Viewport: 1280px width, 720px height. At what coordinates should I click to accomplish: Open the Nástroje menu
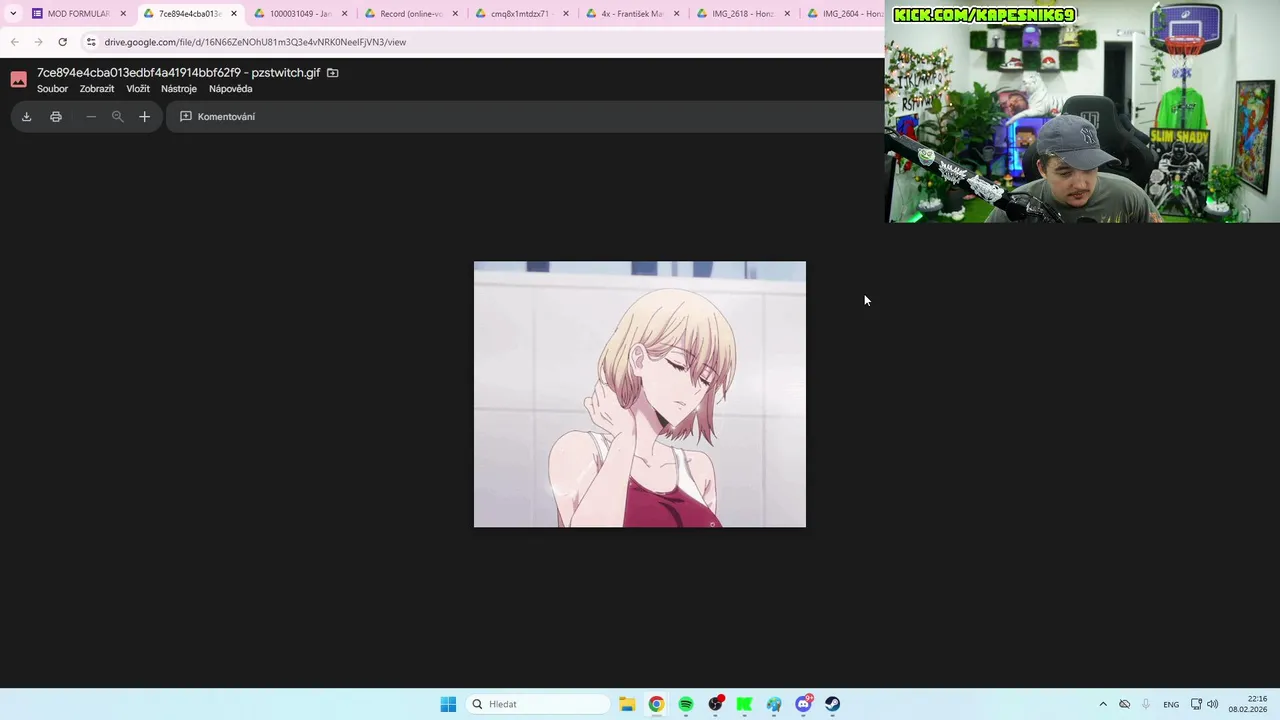click(179, 89)
